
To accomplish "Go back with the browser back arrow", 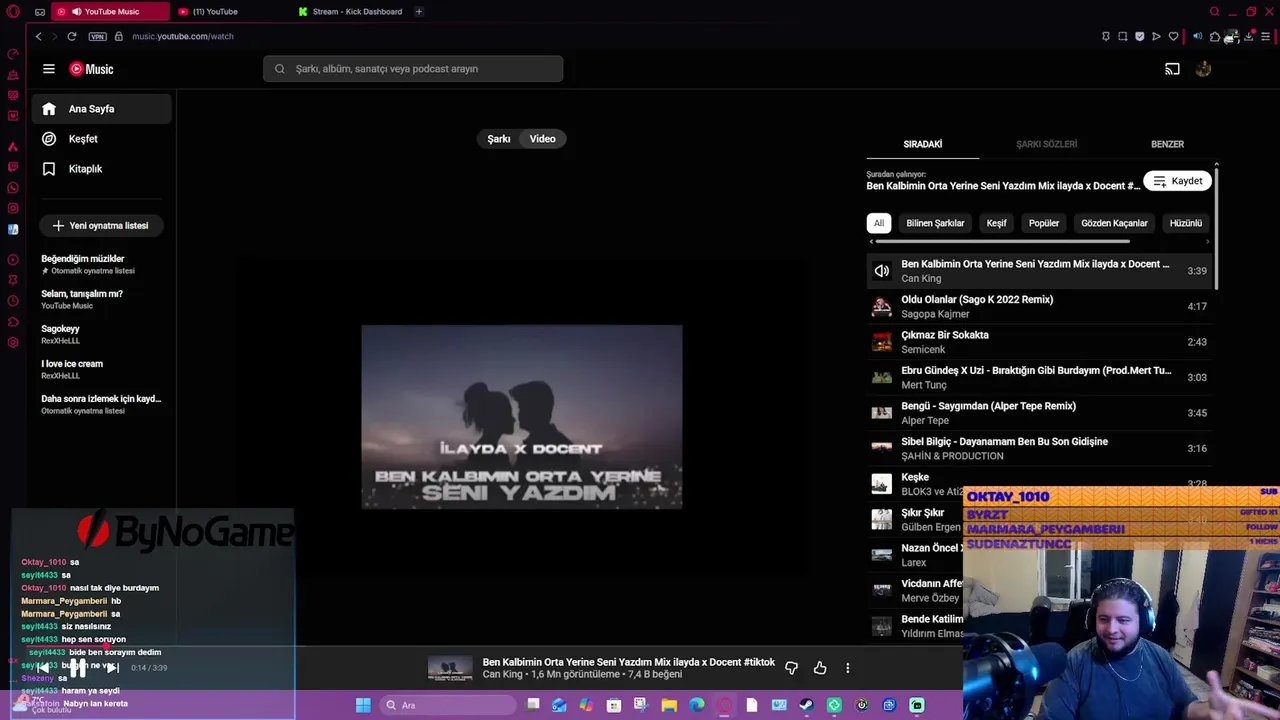I will point(38,36).
